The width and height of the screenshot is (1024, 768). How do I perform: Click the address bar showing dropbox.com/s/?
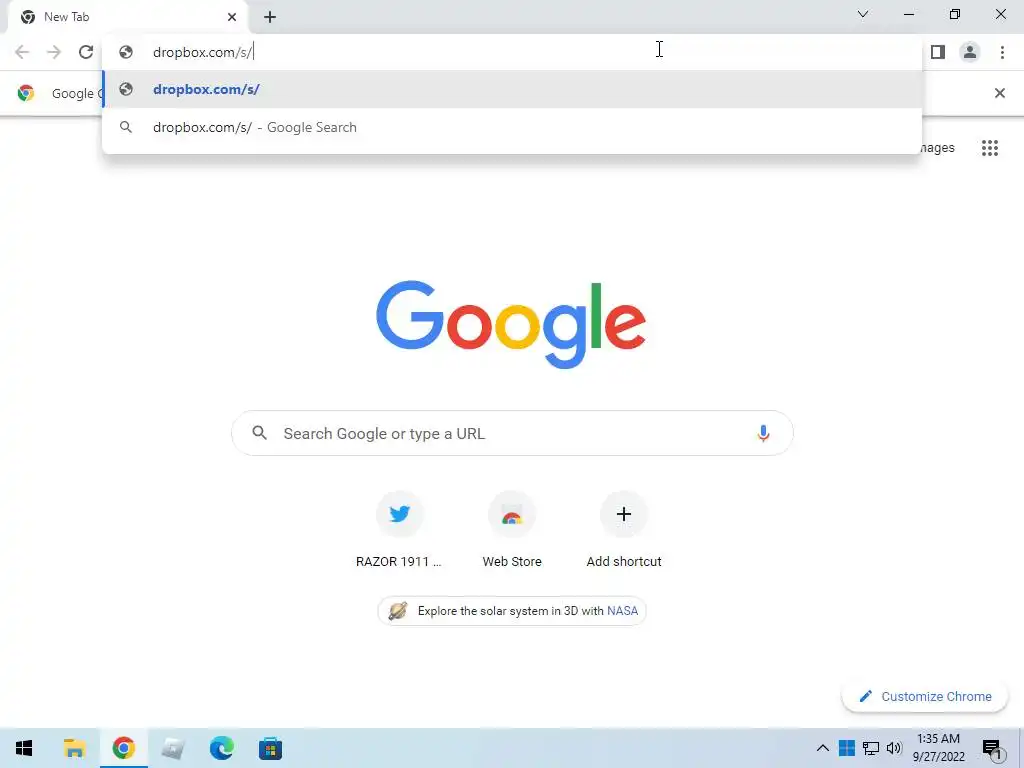coord(512,52)
